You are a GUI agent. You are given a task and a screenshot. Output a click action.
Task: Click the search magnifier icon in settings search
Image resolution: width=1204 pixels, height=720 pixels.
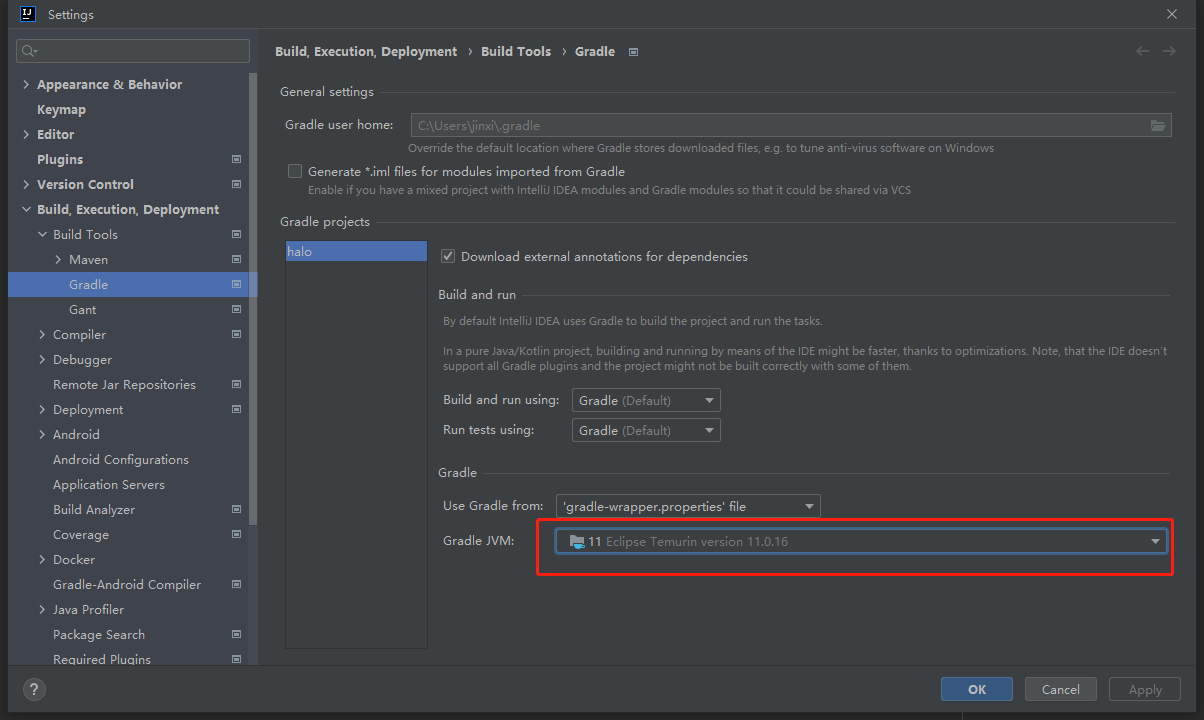(29, 51)
